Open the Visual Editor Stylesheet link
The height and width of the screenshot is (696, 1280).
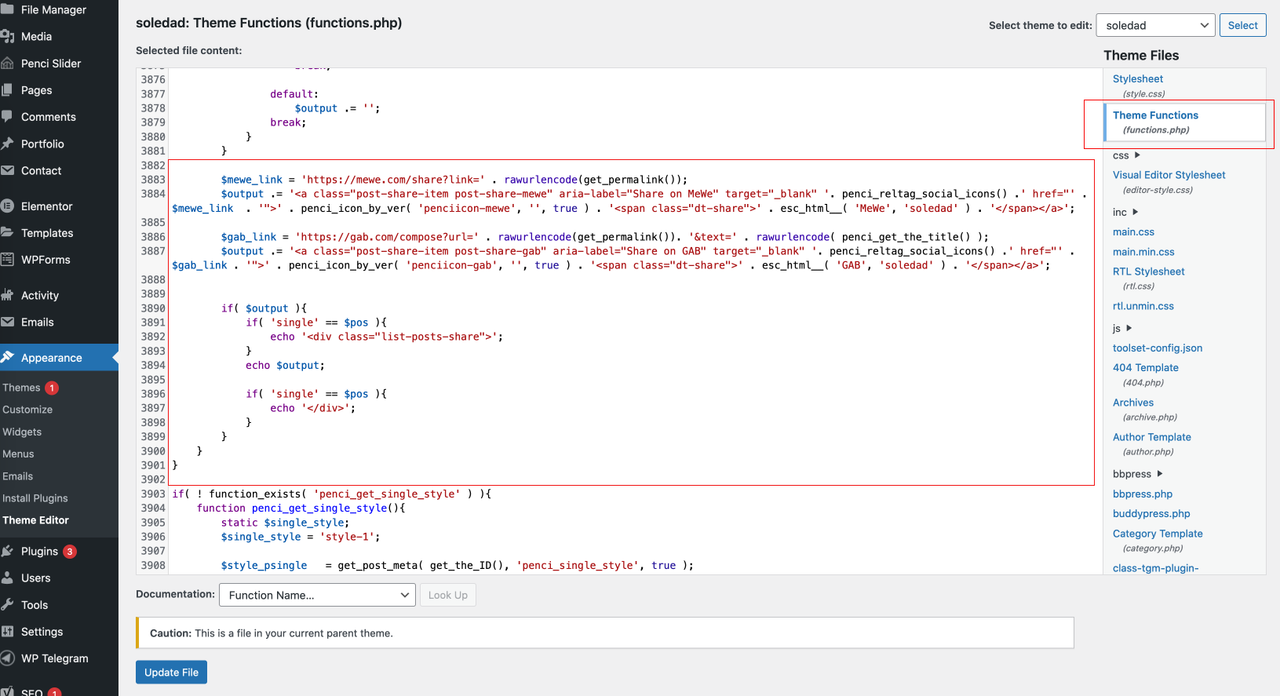pos(1169,175)
